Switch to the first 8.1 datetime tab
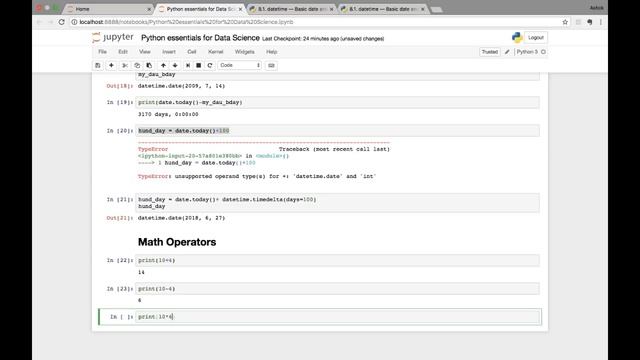Image resolution: width=640 pixels, height=360 pixels. click(291, 9)
